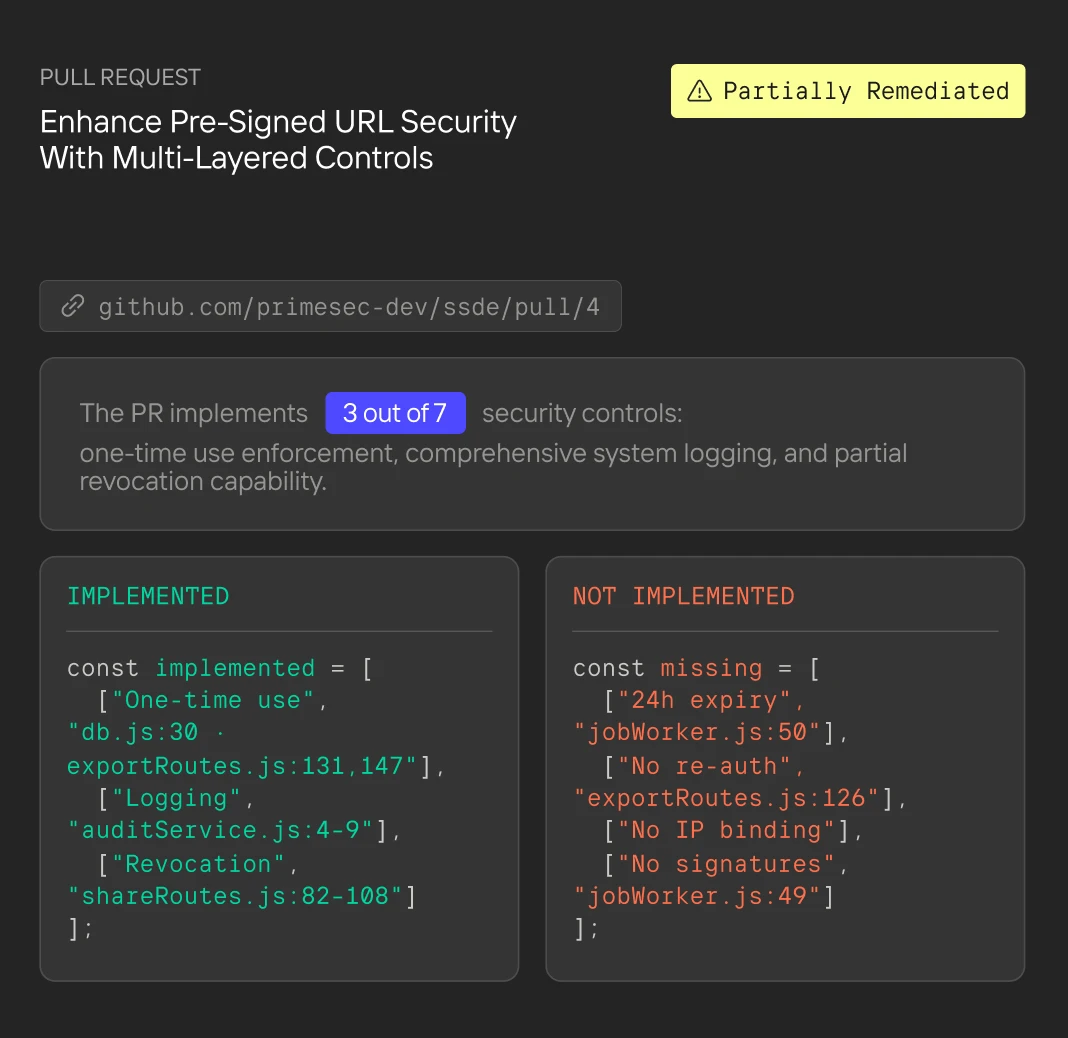1068x1038 pixels.
Task: Click the "Revocation" code entry
Action: pyautogui.click(x=198, y=864)
